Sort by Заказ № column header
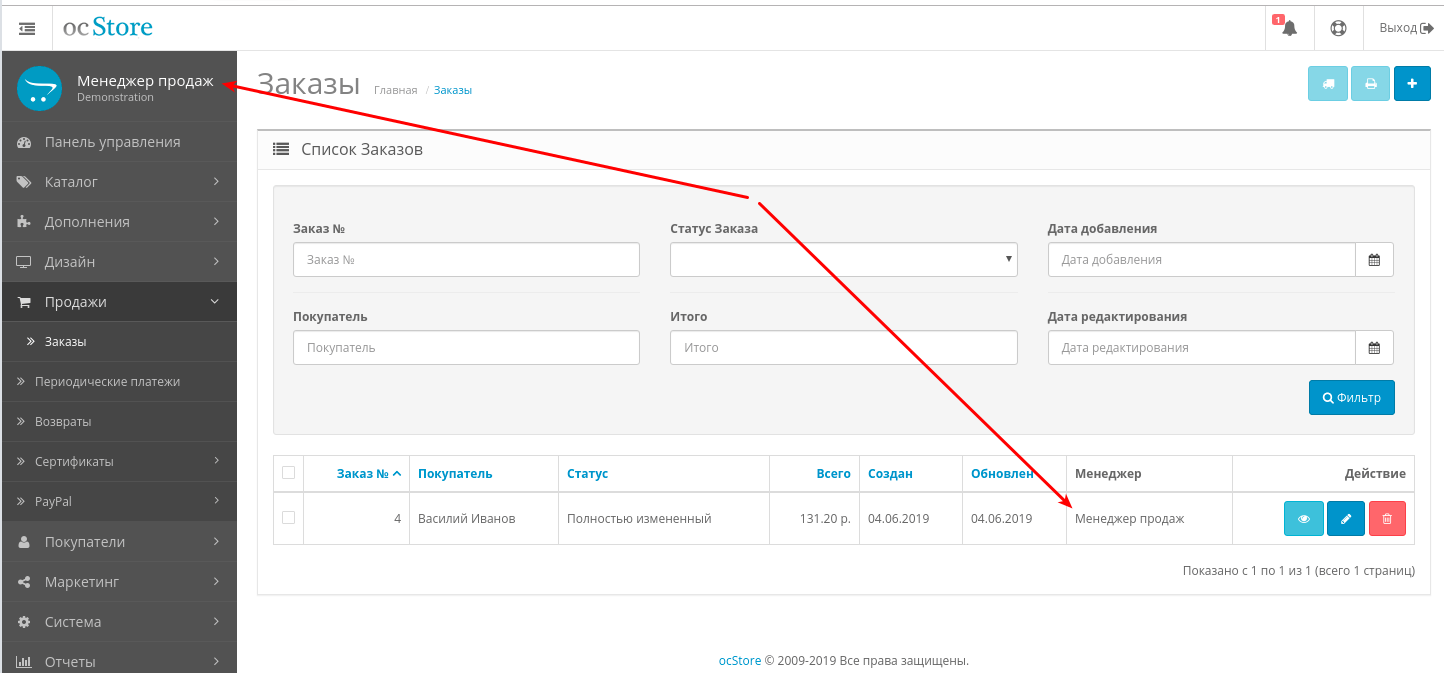Viewport: 1444px width, 673px height. tap(369, 474)
